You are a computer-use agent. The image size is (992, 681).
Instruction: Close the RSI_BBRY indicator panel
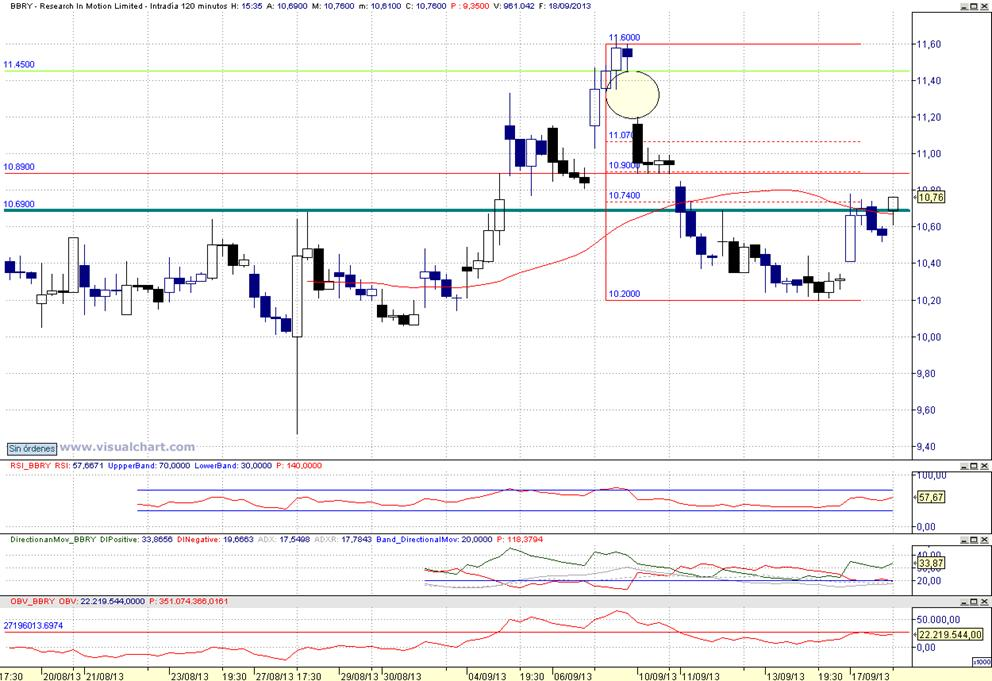click(x=984, y=466)
